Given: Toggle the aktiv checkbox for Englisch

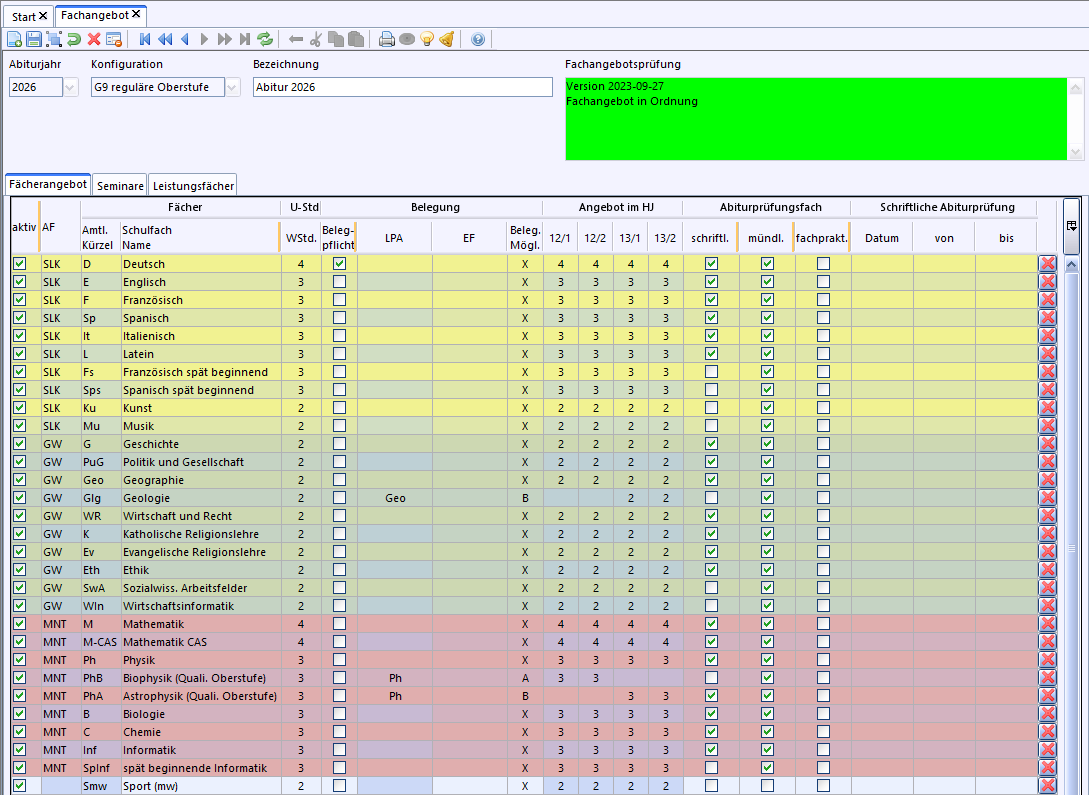Looking at the screenshot, I should click(x=19, y=282).
